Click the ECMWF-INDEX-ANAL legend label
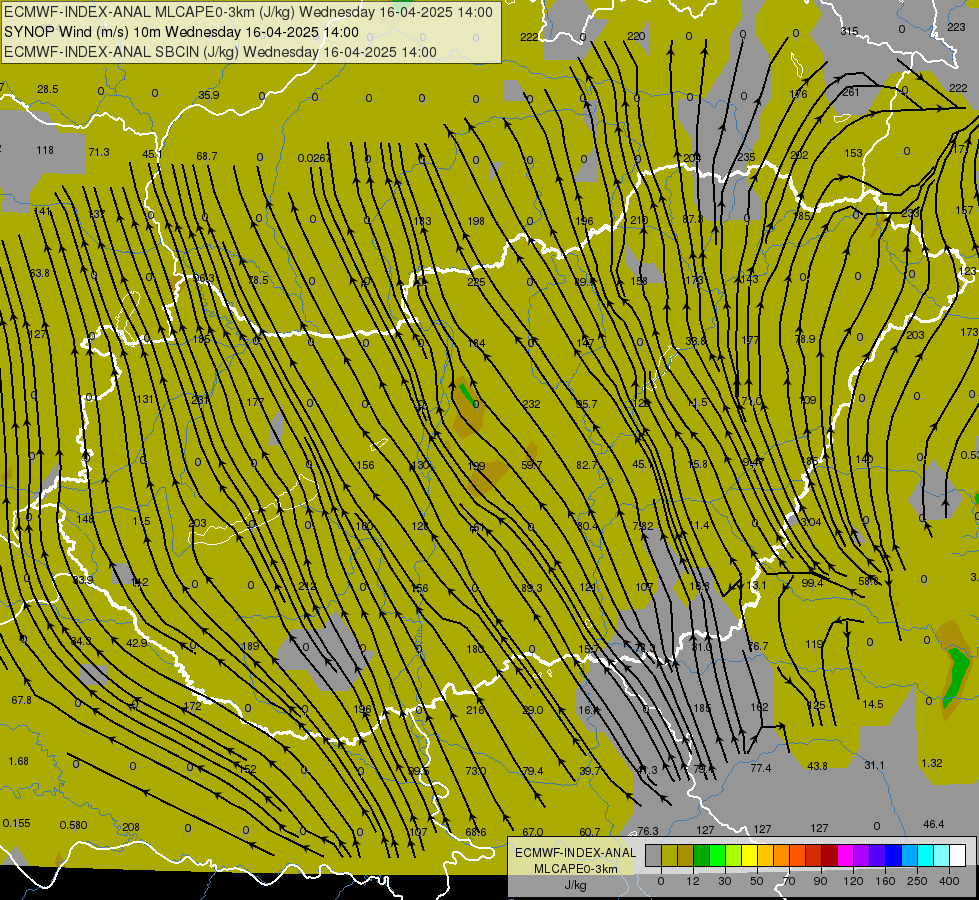The width and height of the screenshot is (979, 900). [x=575, y=853]
